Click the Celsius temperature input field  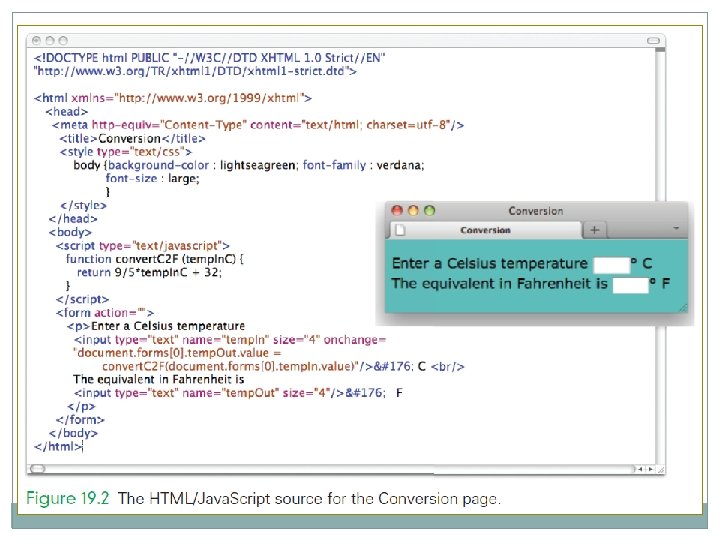612,264
